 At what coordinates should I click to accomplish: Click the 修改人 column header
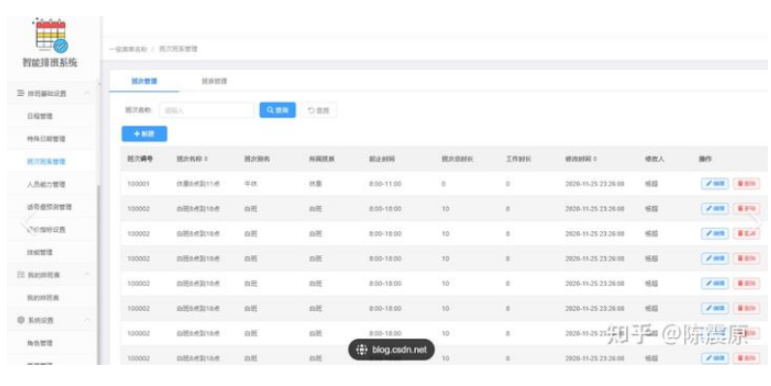(x=654, y=159)
